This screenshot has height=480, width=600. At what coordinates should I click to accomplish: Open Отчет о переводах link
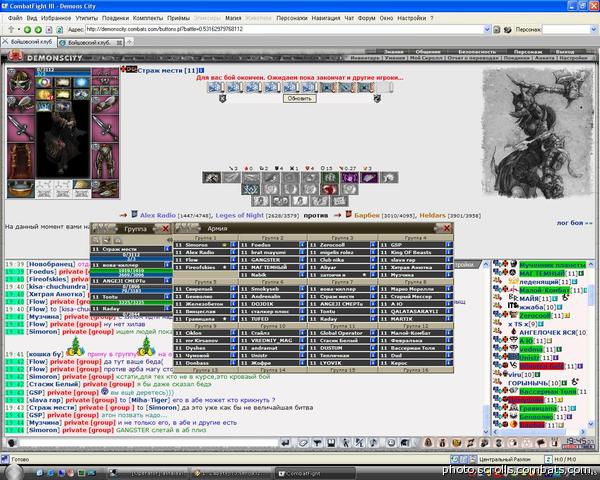(473, 58)
